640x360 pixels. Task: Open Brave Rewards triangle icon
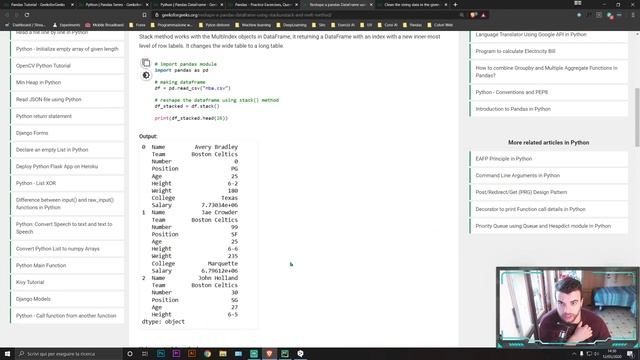point(484,15)
